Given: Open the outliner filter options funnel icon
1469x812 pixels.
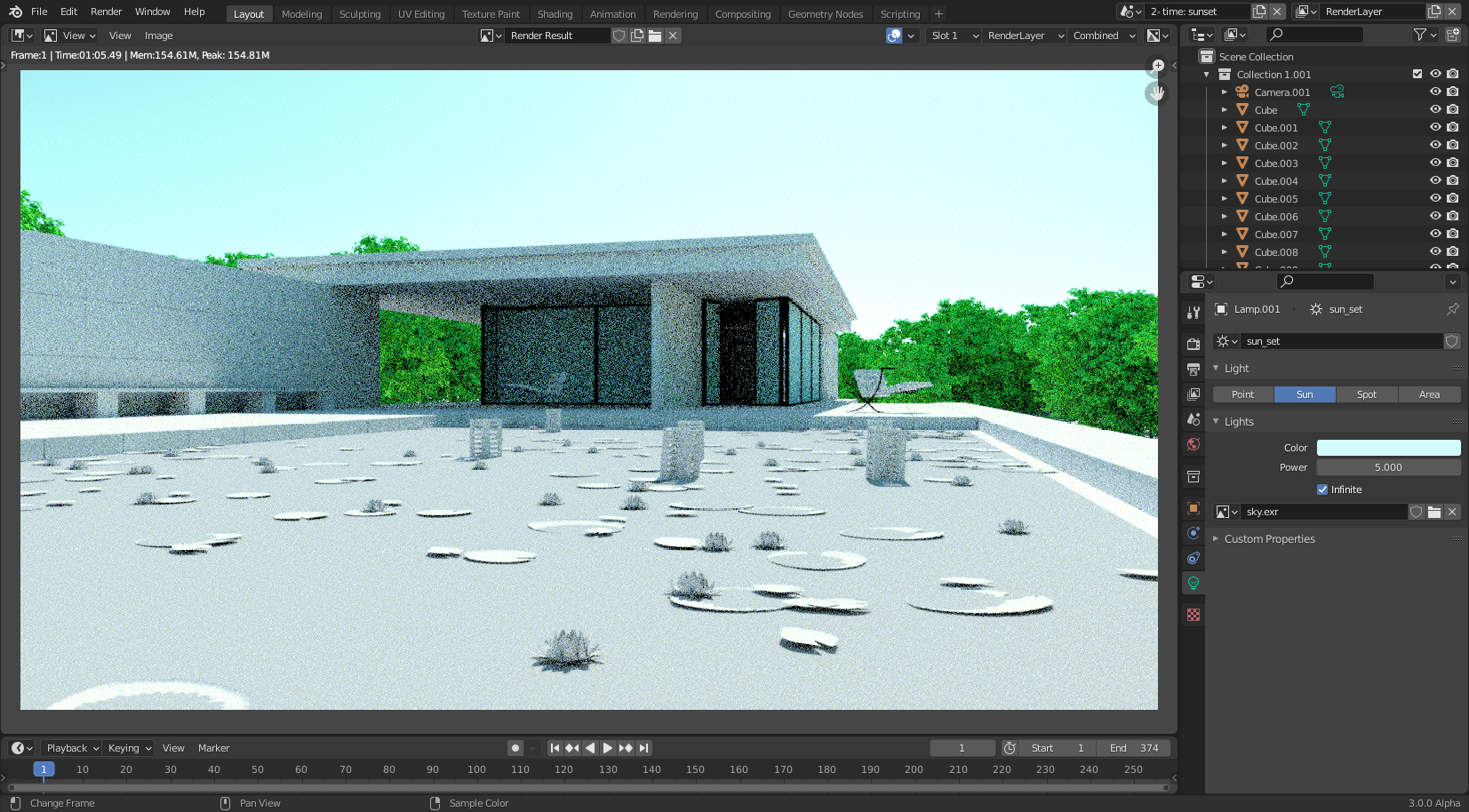Looking at the screenshot, I should 1419,35.
